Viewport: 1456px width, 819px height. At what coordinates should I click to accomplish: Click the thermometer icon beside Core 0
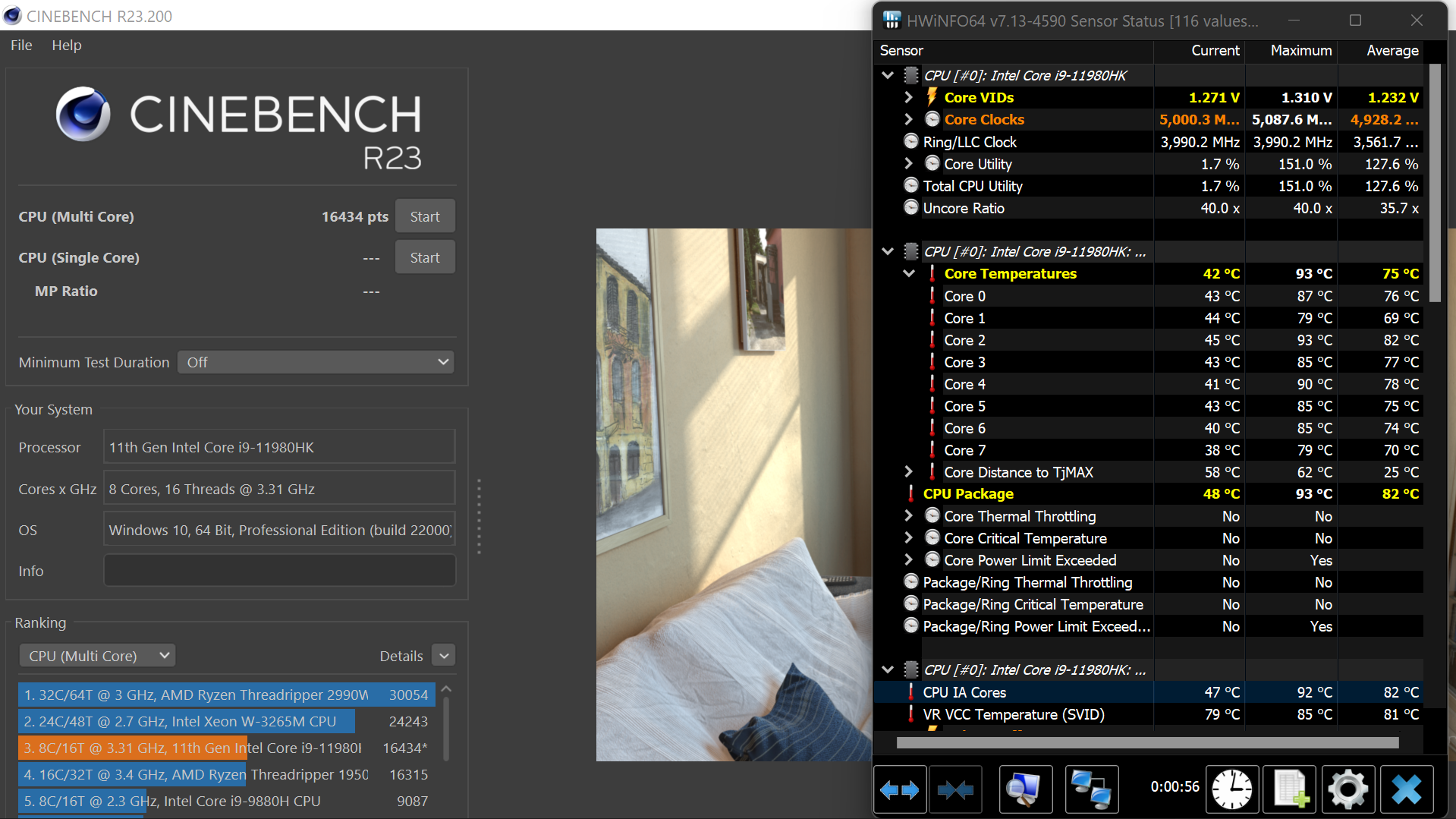pyautogui.click(x=932, y=295)
